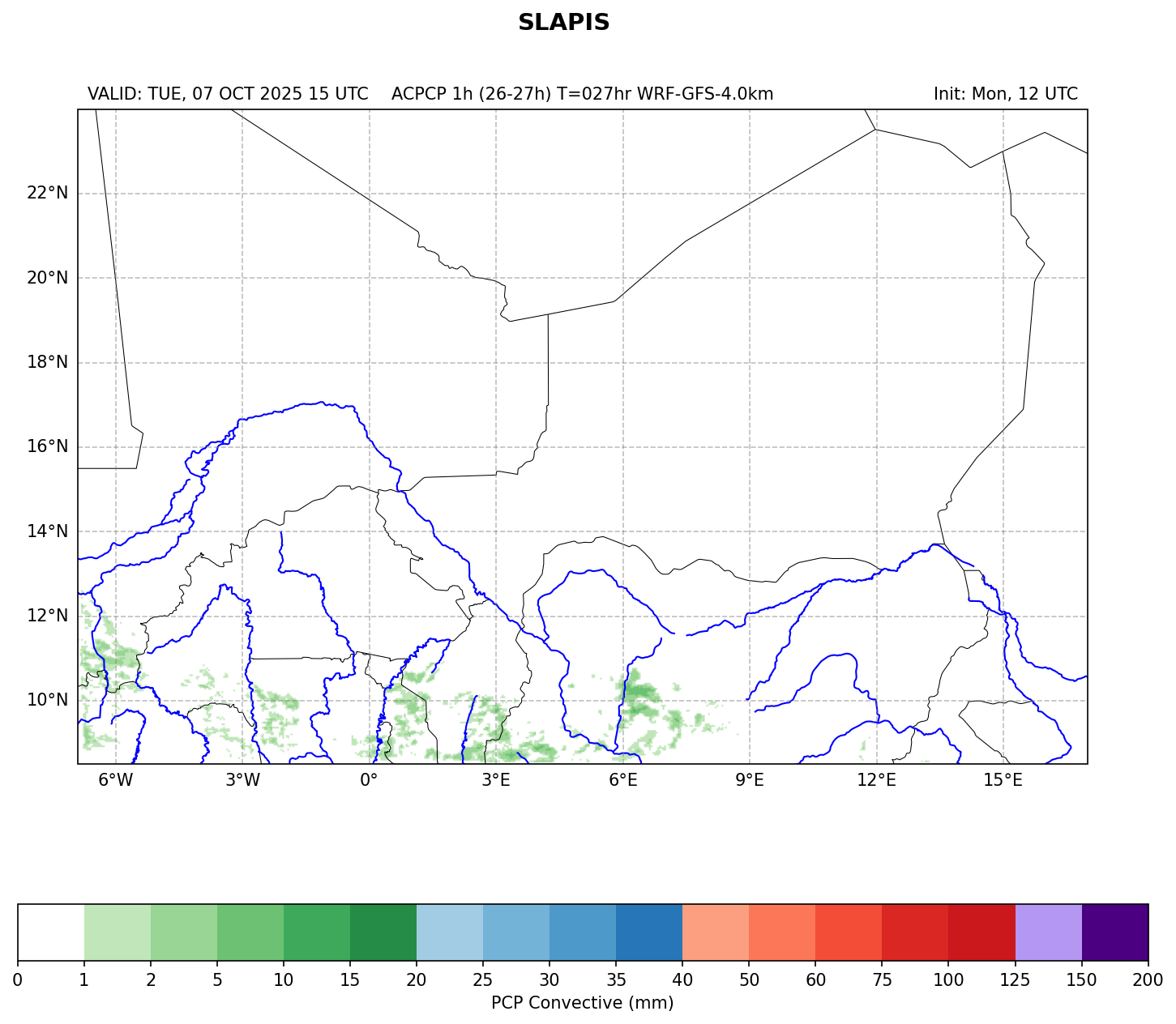
Task: Click the orange-red 60–75 mm swatch
Action: click(849, 932)
